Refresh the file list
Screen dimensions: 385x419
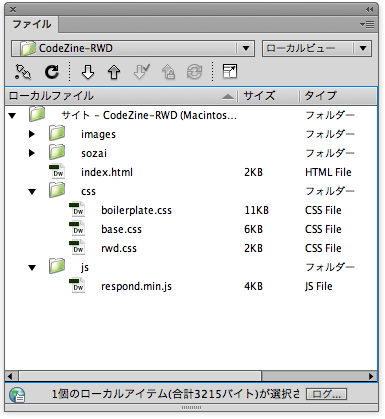(52, 72)
